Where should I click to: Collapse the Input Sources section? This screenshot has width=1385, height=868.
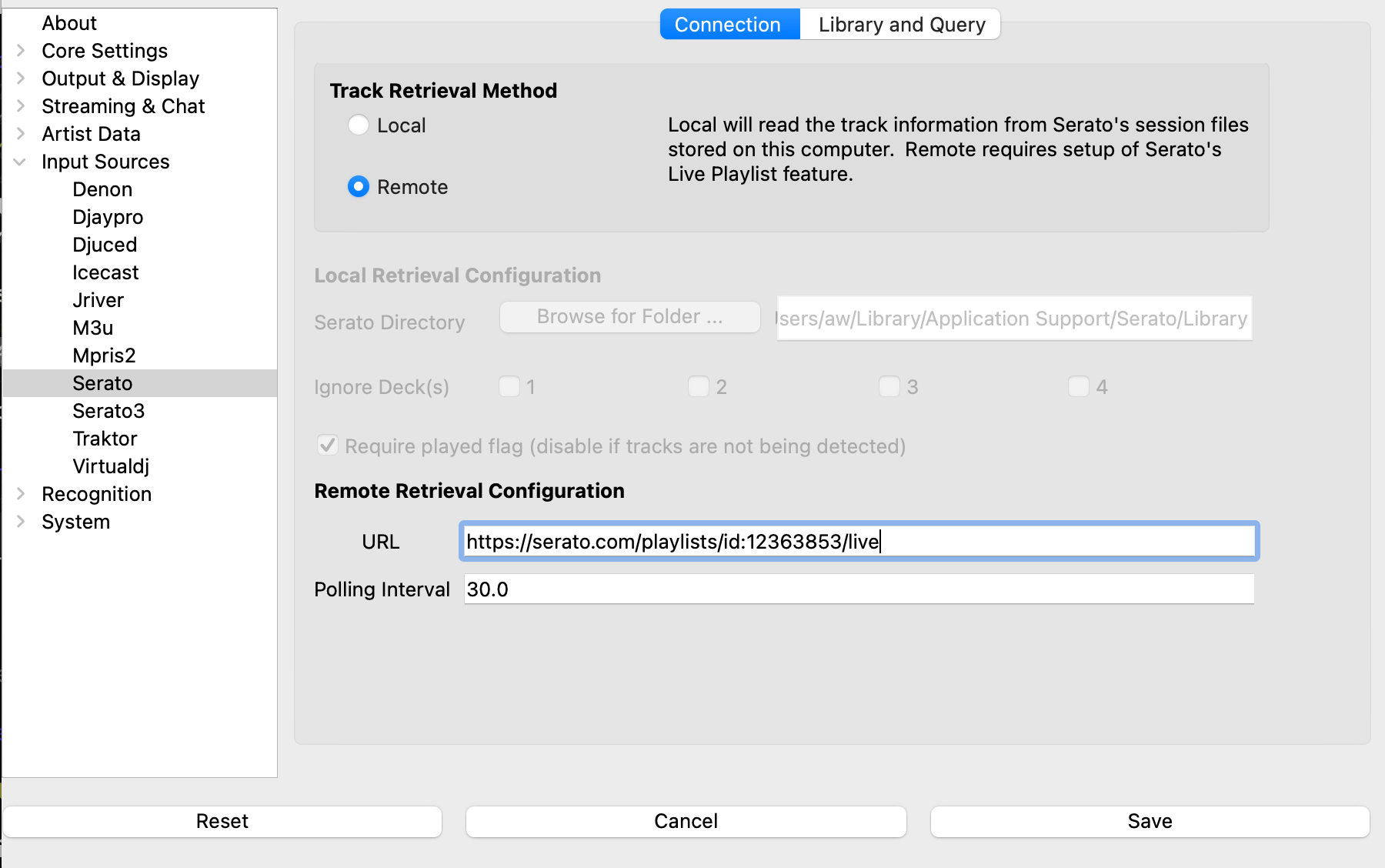21,162
